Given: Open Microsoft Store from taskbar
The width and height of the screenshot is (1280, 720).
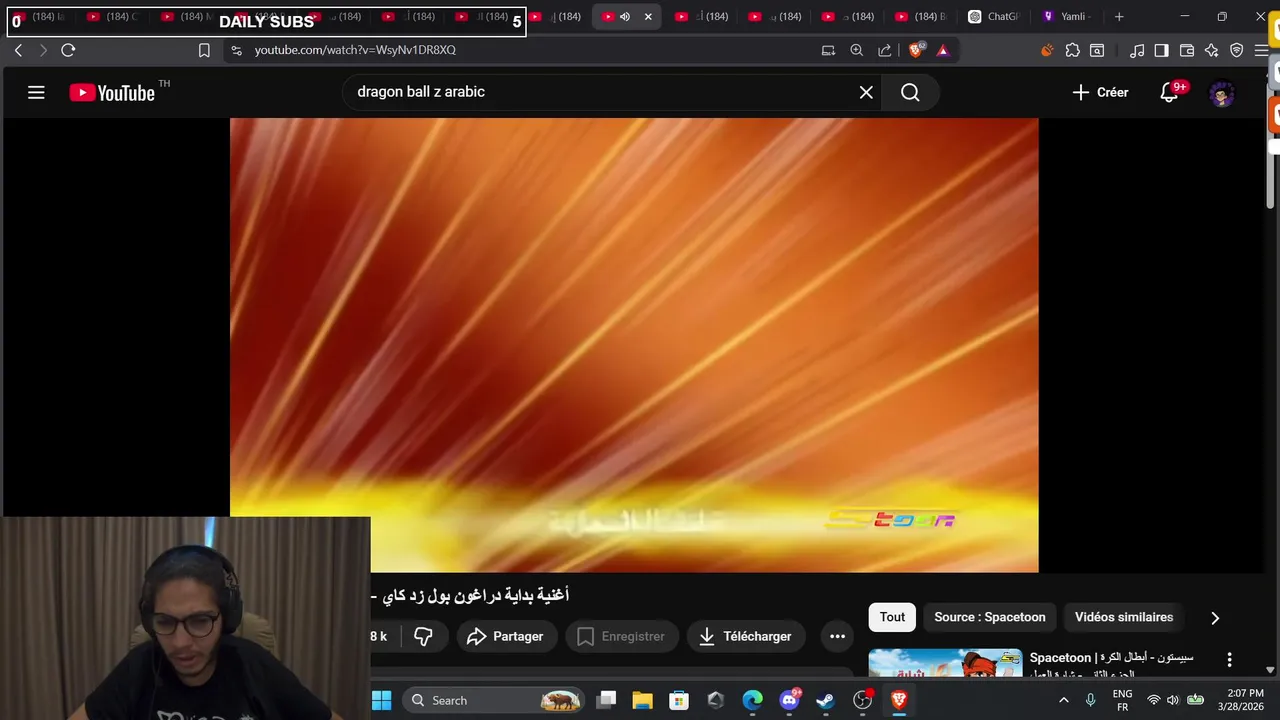Looking at the screenshot, I should click(x=679, y=700).
